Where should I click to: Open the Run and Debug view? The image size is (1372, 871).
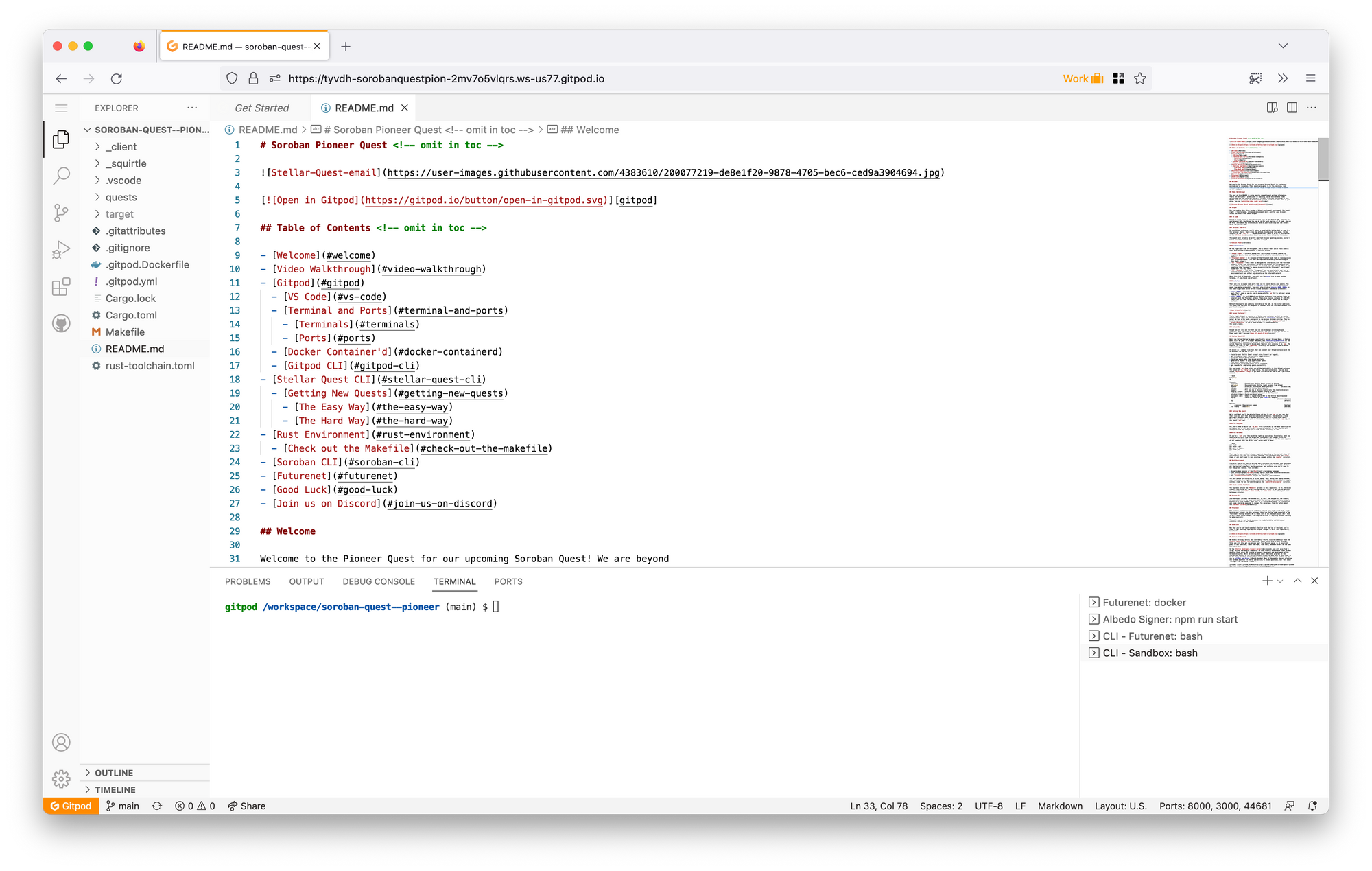61,250
